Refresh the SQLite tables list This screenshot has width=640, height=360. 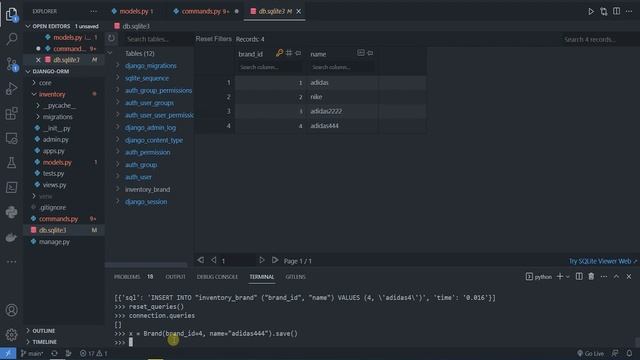[x=111, y=39]
